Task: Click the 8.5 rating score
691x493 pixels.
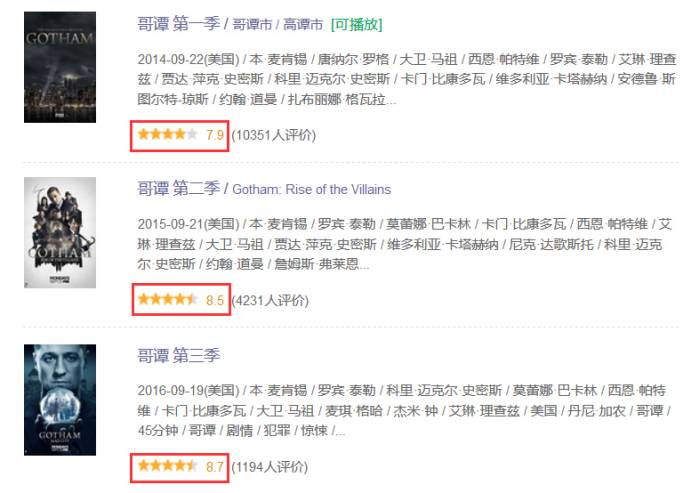Action: click(x=215, y=300)
